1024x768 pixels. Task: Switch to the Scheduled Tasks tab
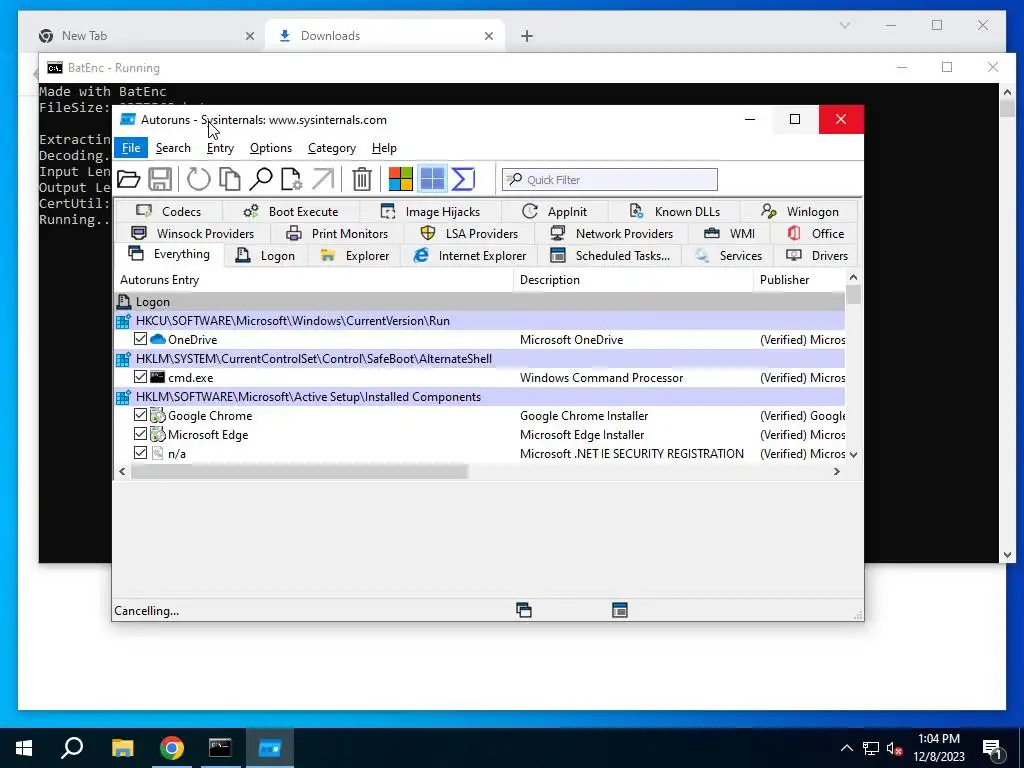tap(610, 255)
